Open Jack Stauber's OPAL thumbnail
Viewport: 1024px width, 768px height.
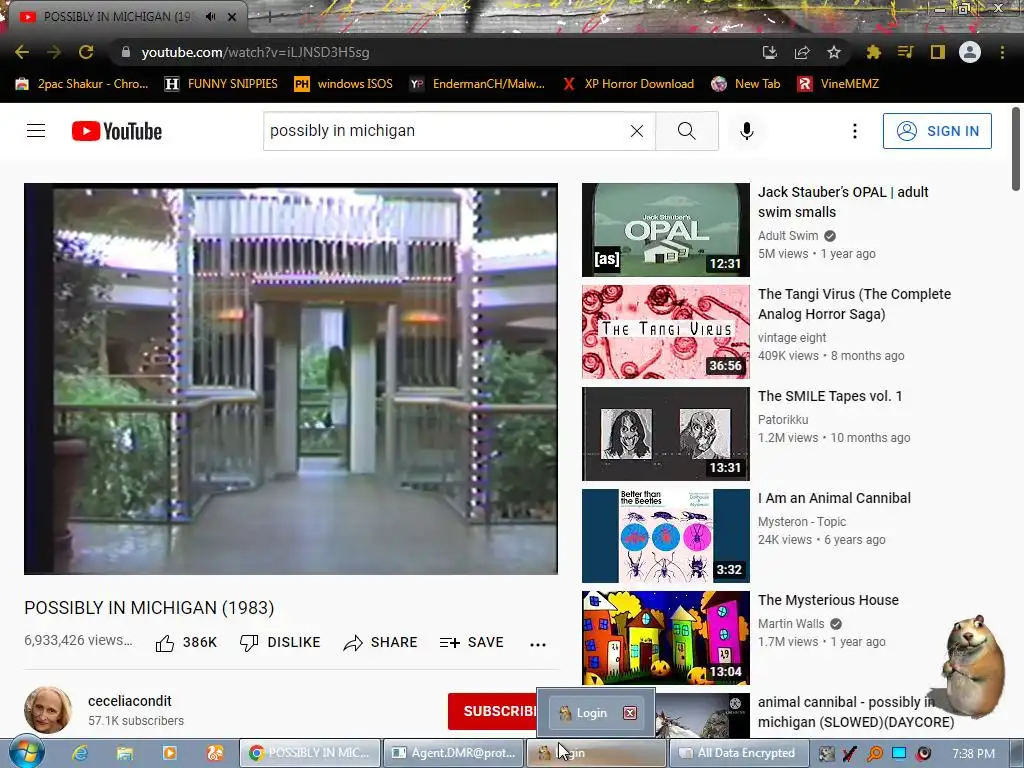point(665,230)
